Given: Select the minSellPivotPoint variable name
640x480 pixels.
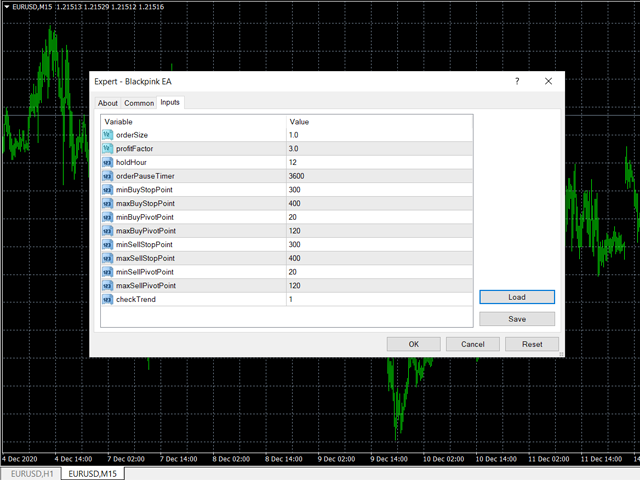Looking at the screenshot, I should tap(144, 272).
